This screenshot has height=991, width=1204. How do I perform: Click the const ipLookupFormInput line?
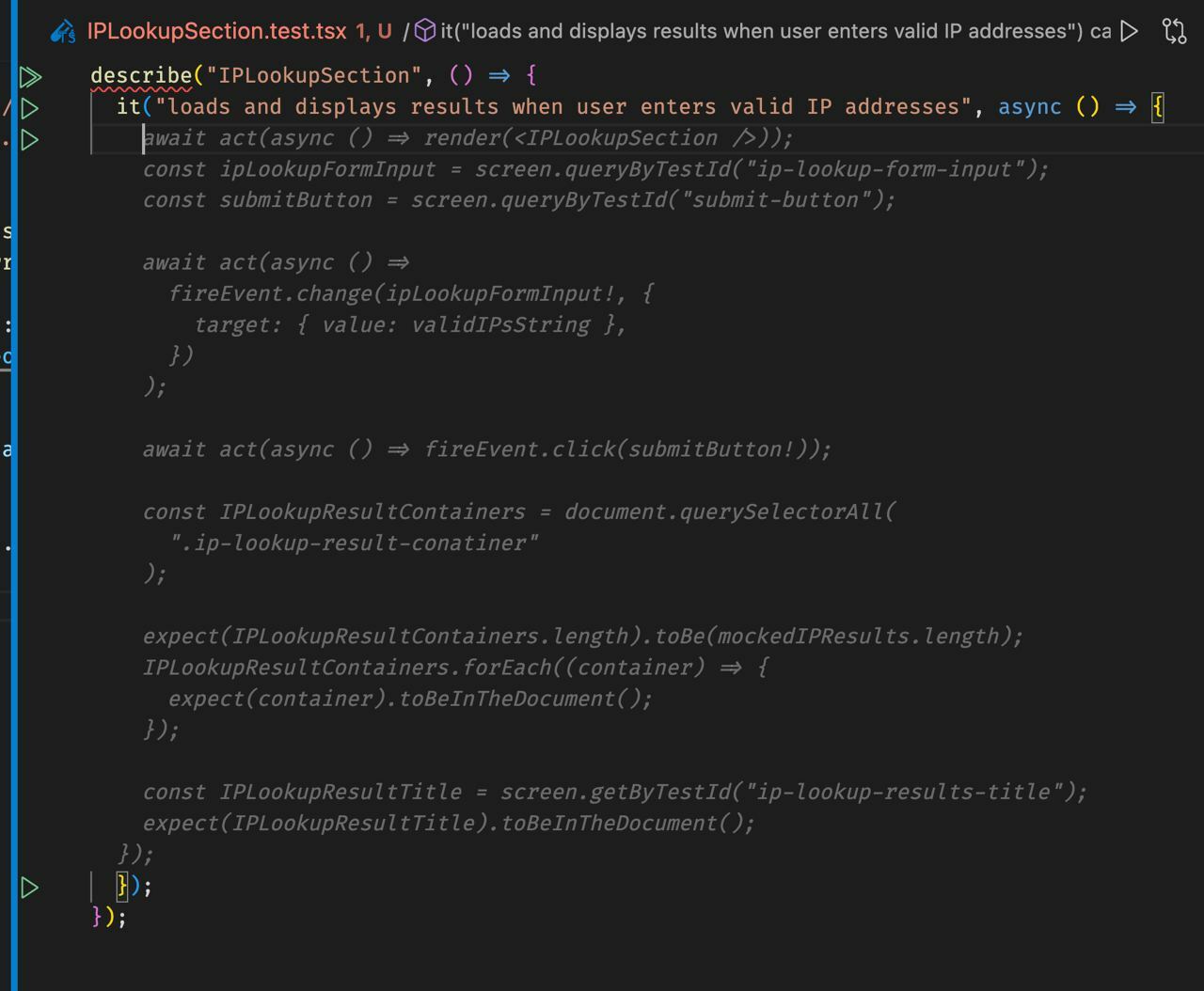point(595,169)
